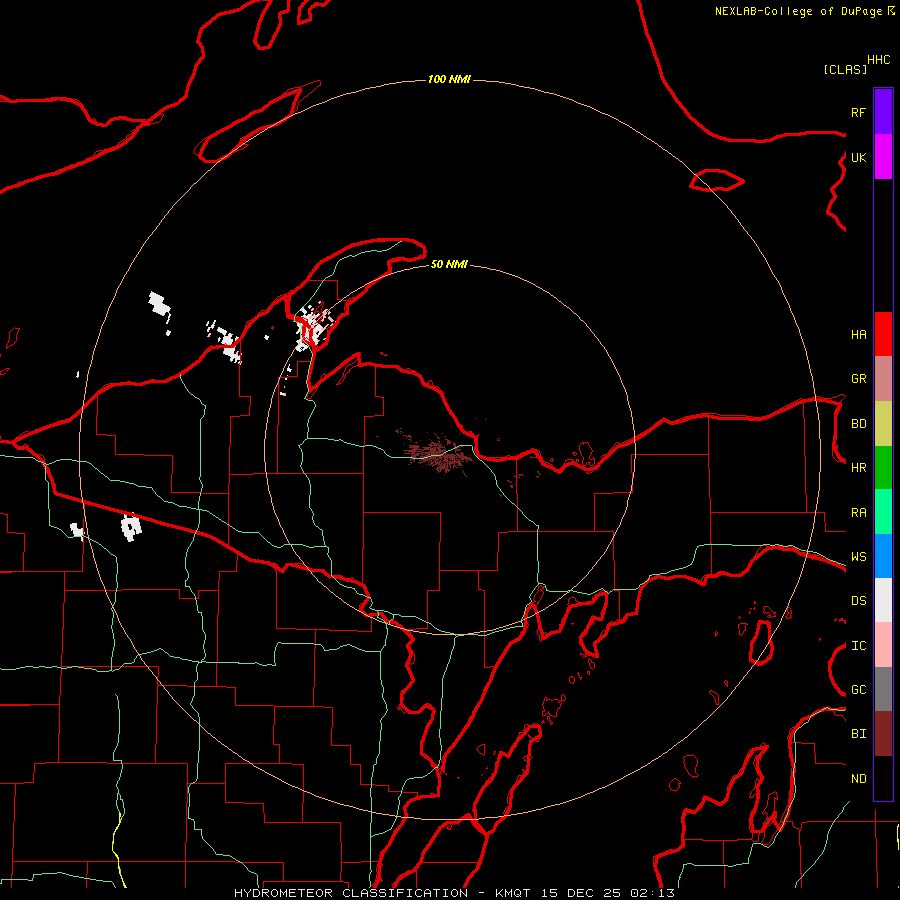Click the BI legend label

point(858,734)
